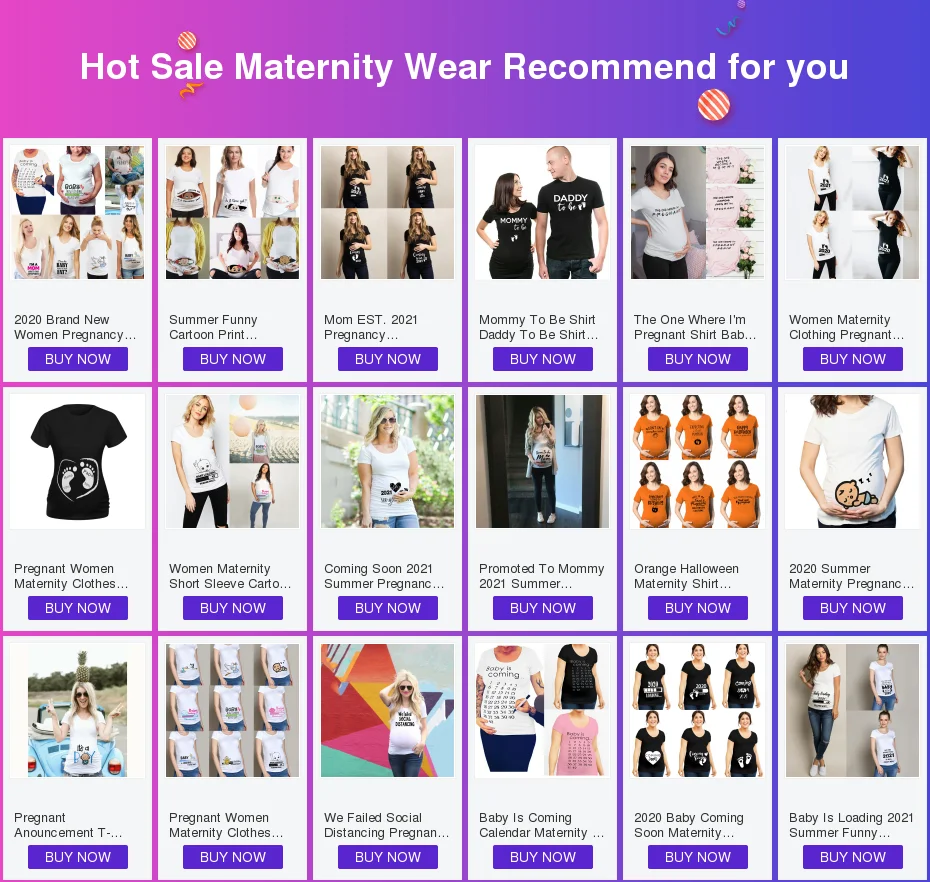The height and width of the screenshot is (882, 930).
Task: Open the baby coming calendar shirt image
Action: click(543, 711)
